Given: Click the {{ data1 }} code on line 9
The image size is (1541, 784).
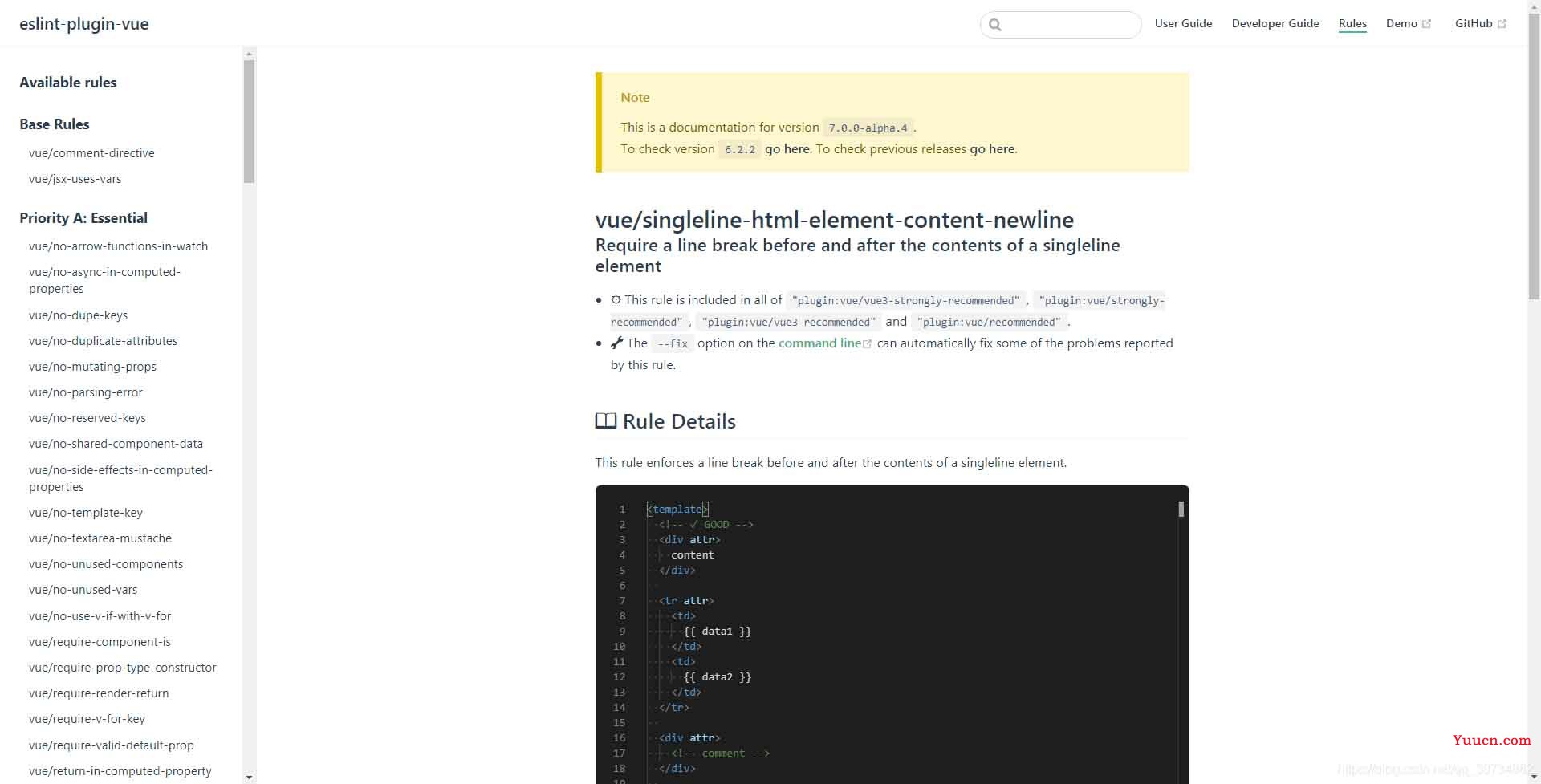Looking at the screenshot, I should coord(718,631).
